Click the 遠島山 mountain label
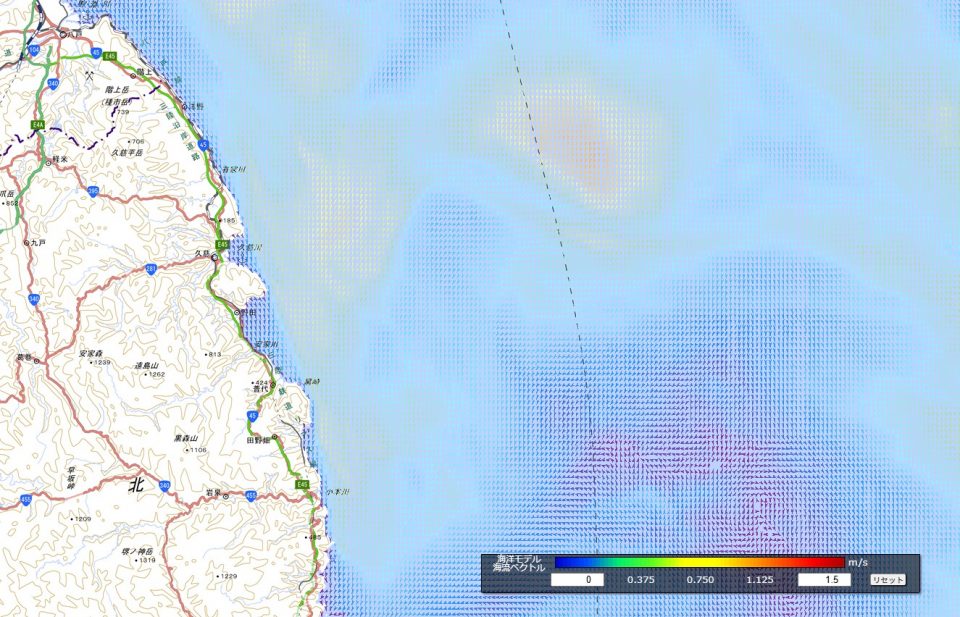Viewport: 960px width, 617px height. click(x=146, y=365)
